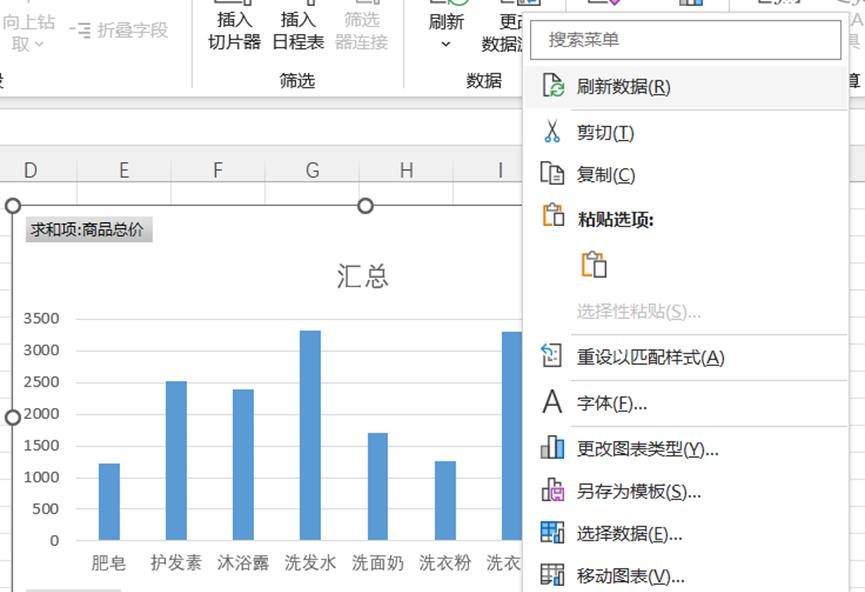The height and width of the screenshot is (592, 865).
Task: Click 折叠字段 in the ribbon
Action: pyautogui.click(x=119, y=30)
